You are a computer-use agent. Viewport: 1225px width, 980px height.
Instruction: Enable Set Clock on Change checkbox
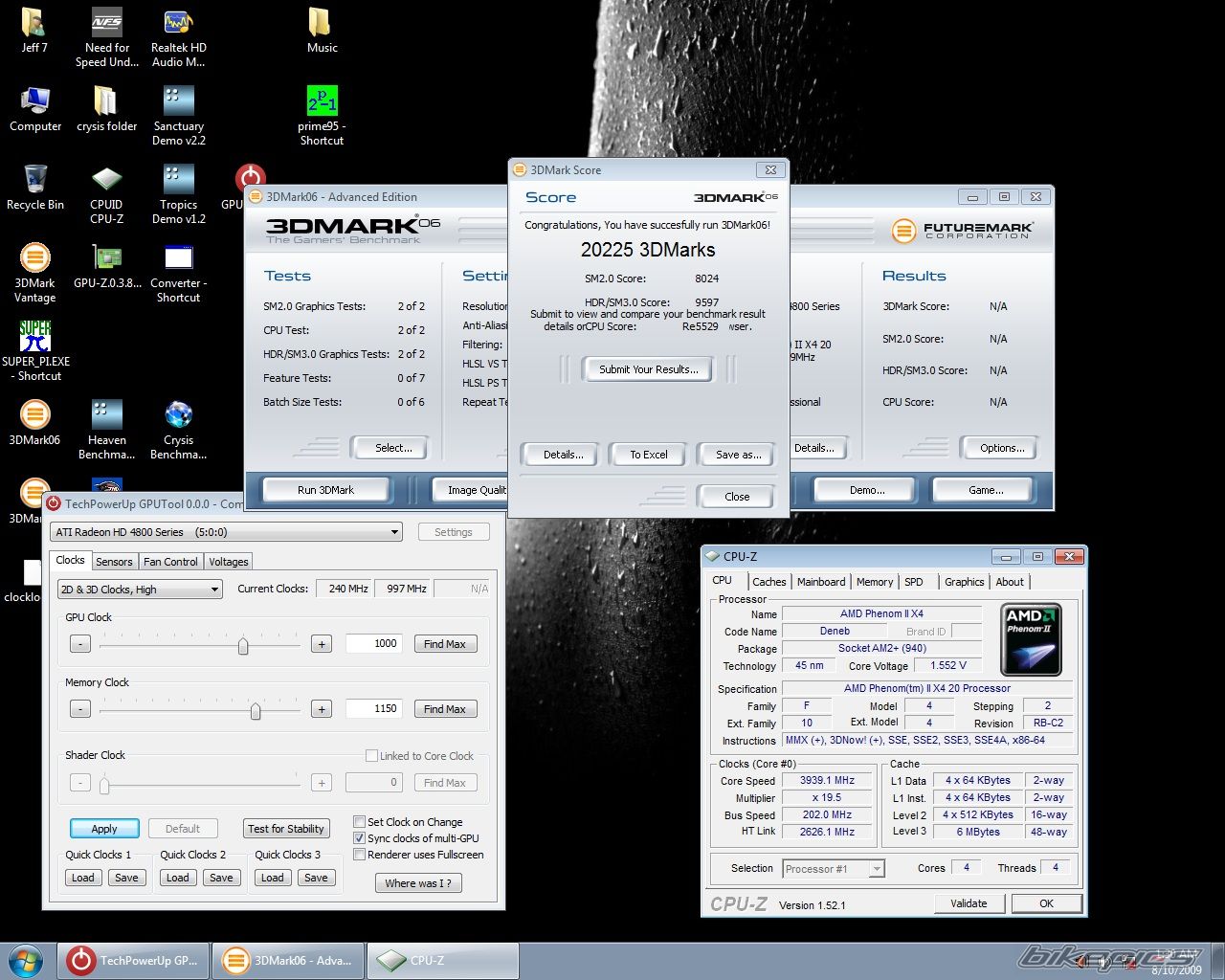[360, 821]
